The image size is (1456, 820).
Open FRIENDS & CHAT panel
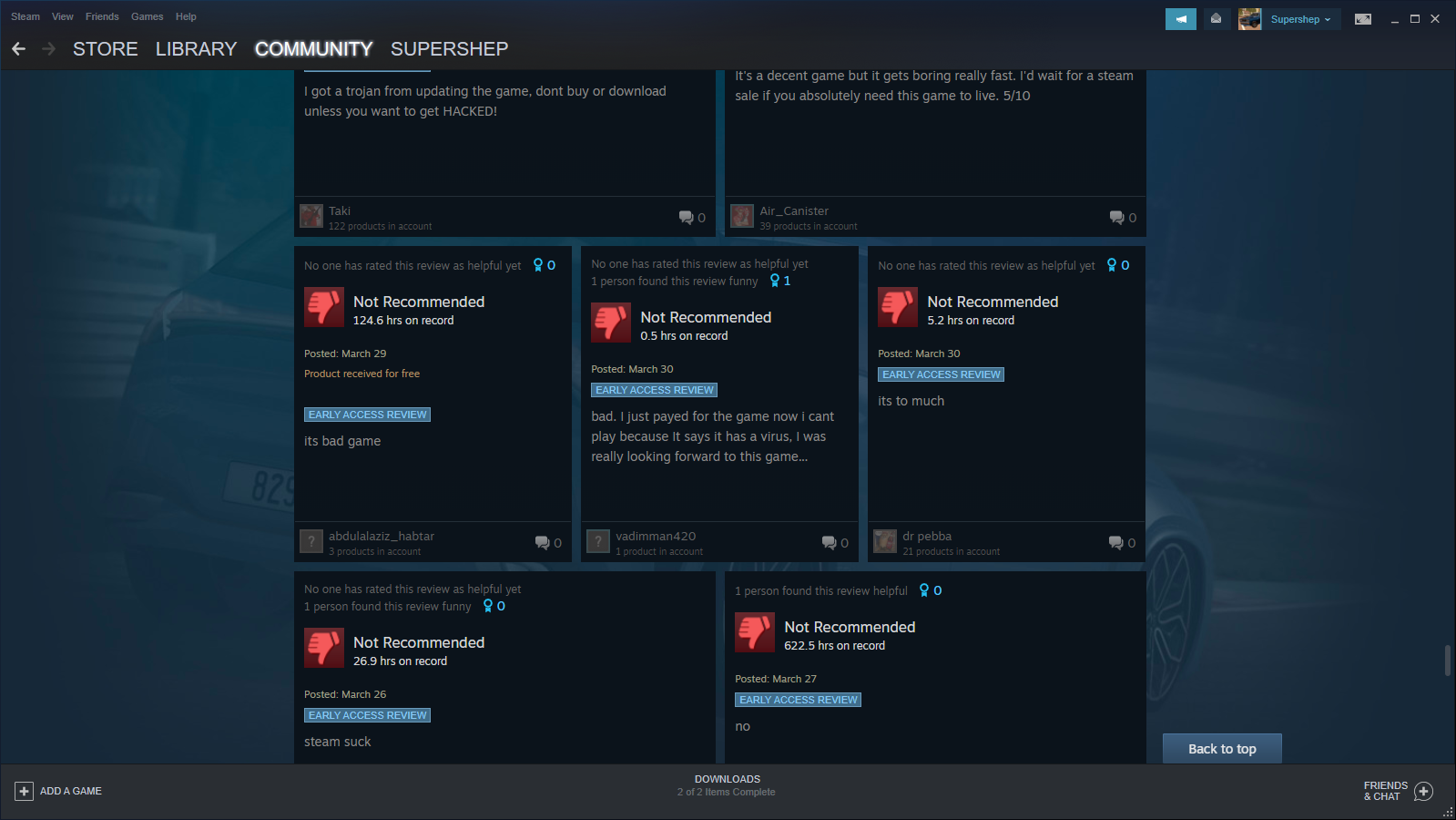pyautogui.click(x=1386, y=791)
